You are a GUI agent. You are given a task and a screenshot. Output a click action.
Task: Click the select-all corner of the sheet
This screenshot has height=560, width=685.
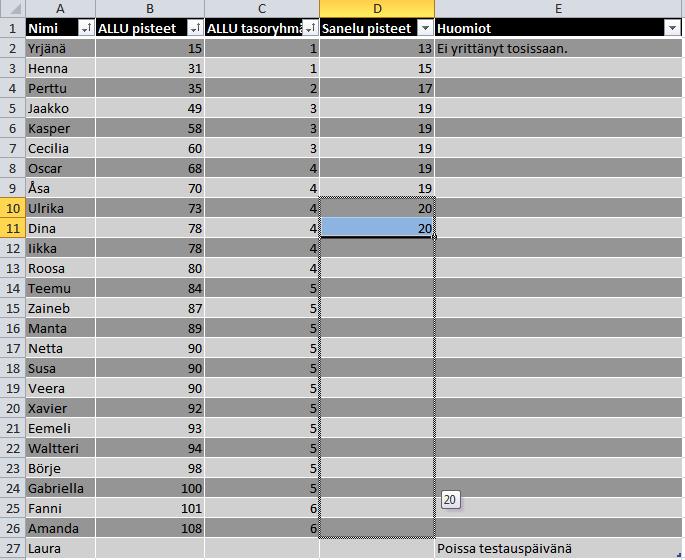click(12, 9)
